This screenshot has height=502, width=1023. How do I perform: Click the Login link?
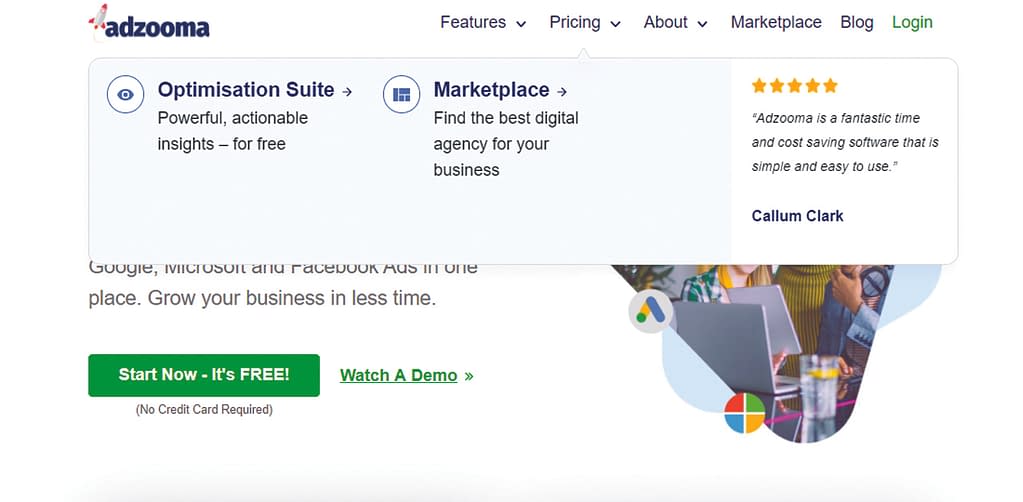point(912,22)
